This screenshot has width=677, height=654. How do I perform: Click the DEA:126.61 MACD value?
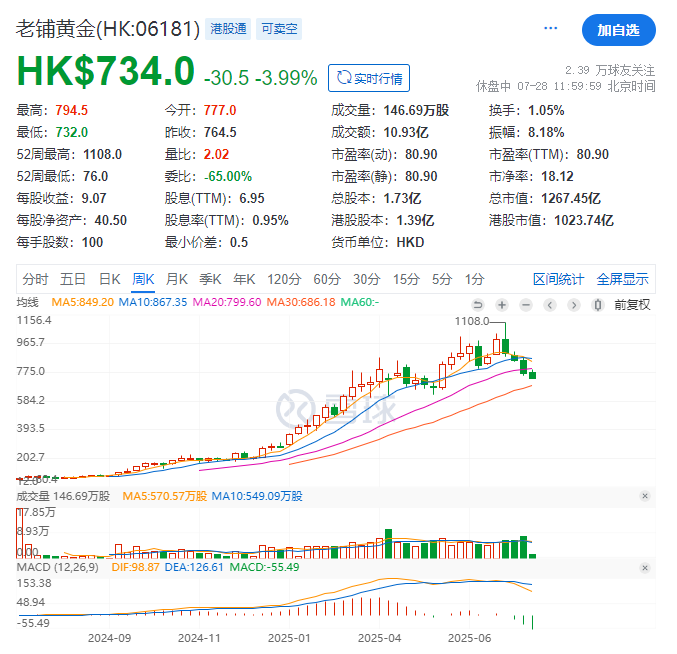(x=194, y=567)
